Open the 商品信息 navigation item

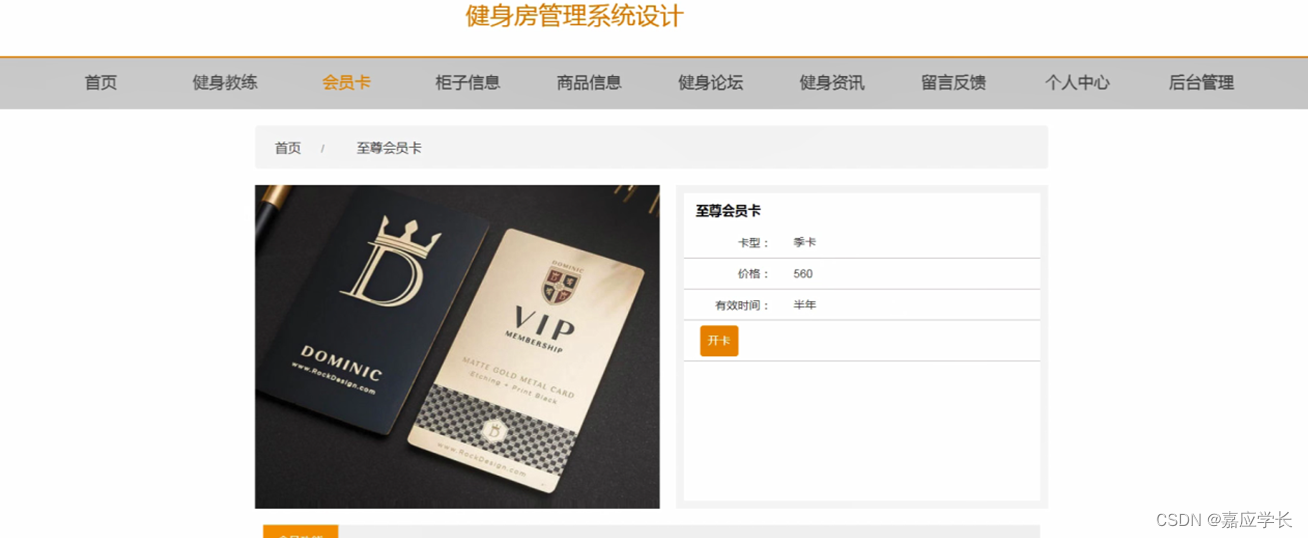589,83
